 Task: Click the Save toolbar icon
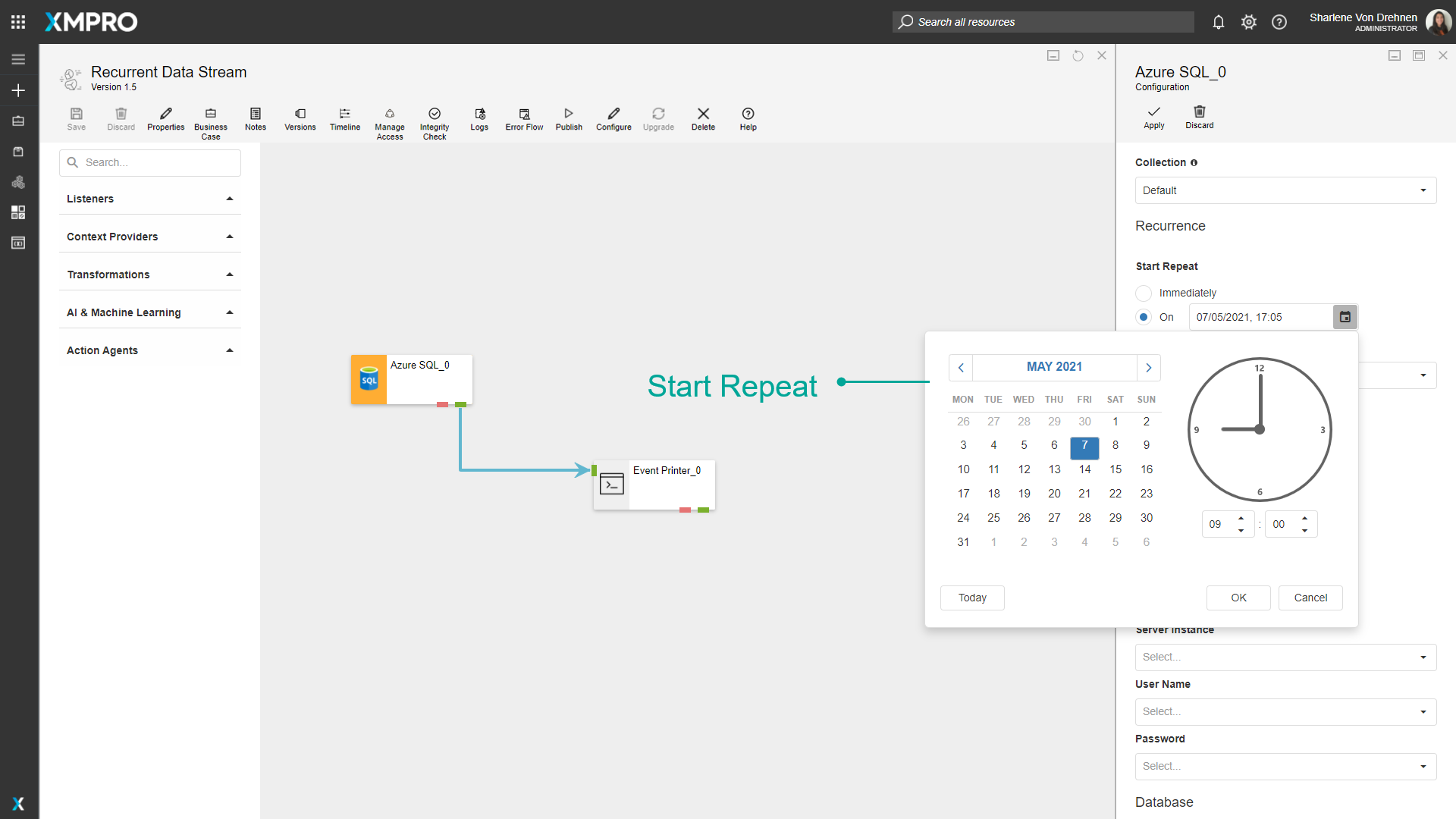pos(77,119)
